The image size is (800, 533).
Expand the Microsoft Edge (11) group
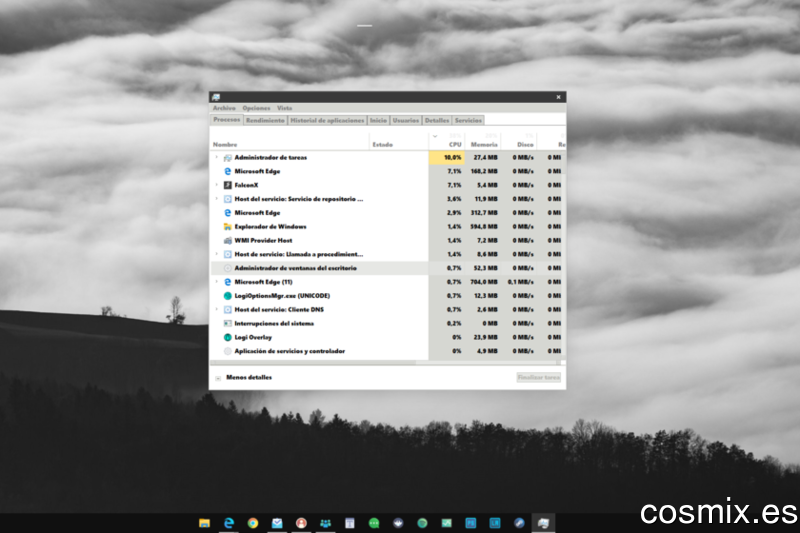tap(216, 282)
